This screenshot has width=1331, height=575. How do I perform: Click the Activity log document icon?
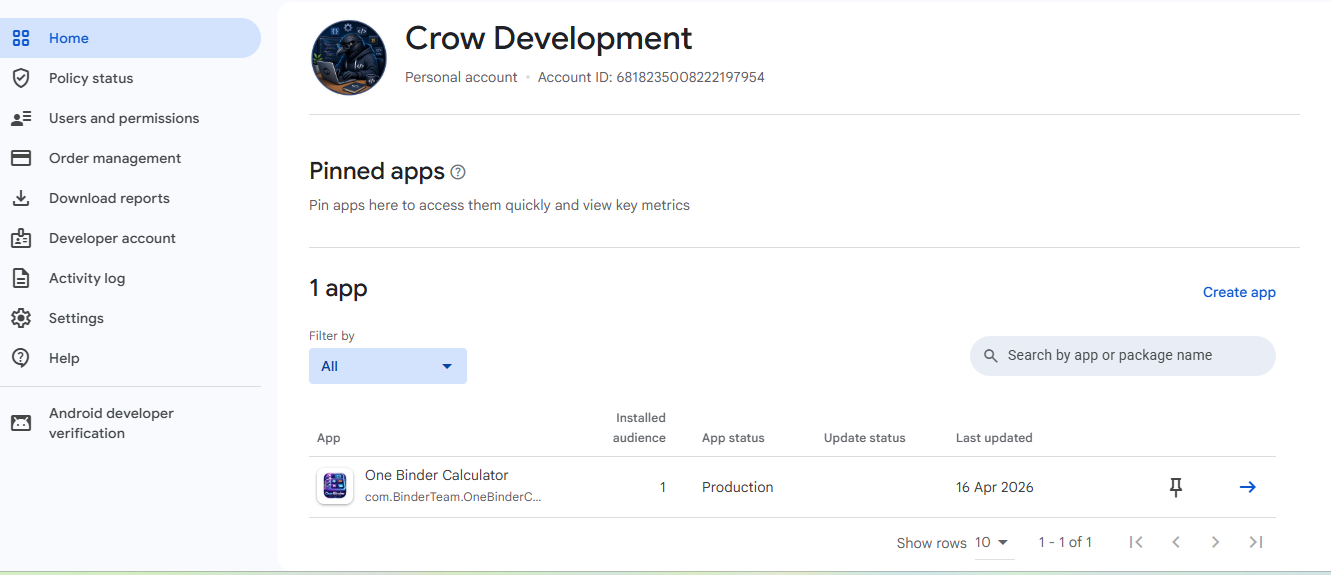tap(21, 278)
